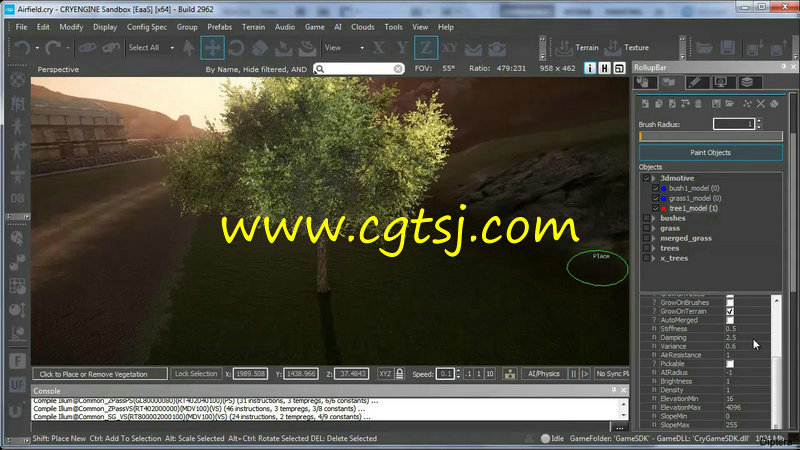Toggle the viewport 'H' helpers icon
This screenshot has width=800, height=450.
coord(605,68)
